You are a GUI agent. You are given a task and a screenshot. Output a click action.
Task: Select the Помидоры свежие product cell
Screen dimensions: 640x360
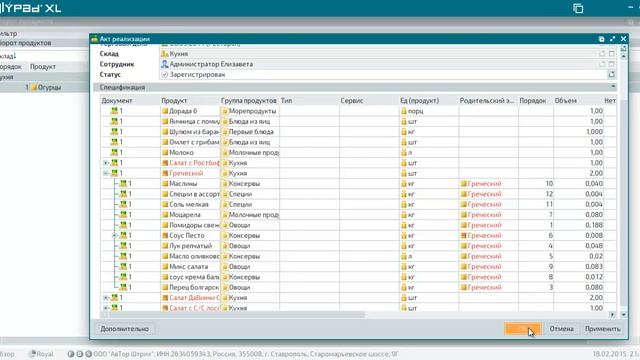tap(190, 225)
